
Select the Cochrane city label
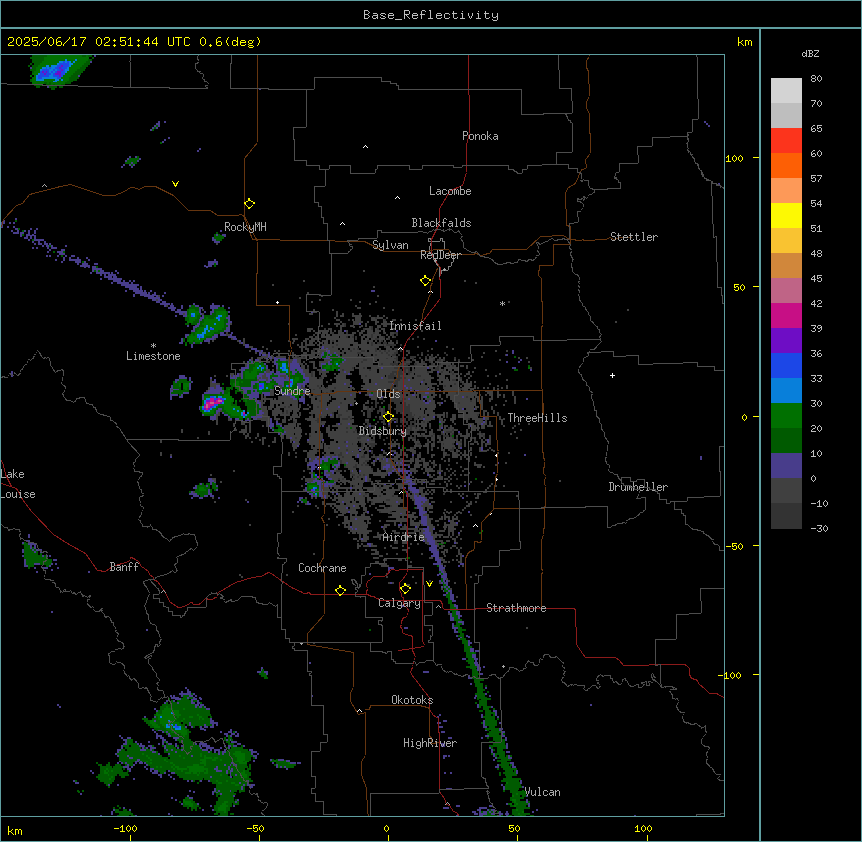click(x=322, y=568)
